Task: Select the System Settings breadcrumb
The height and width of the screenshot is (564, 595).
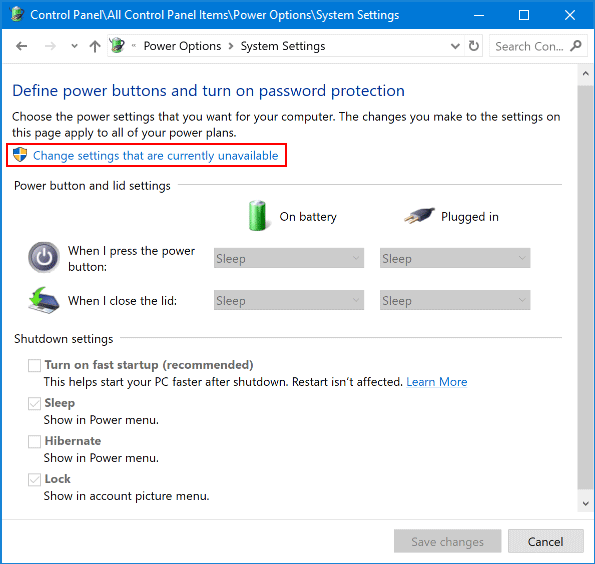Action: (x=283, y=46)
